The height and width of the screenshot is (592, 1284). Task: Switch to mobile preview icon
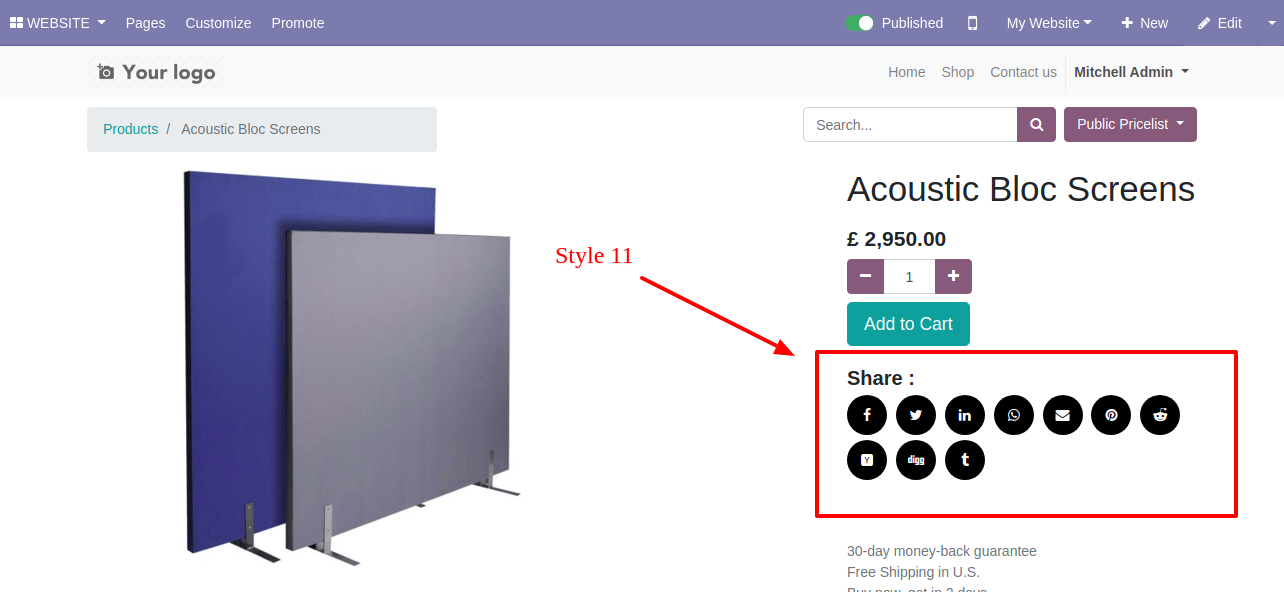pos(972,23)
